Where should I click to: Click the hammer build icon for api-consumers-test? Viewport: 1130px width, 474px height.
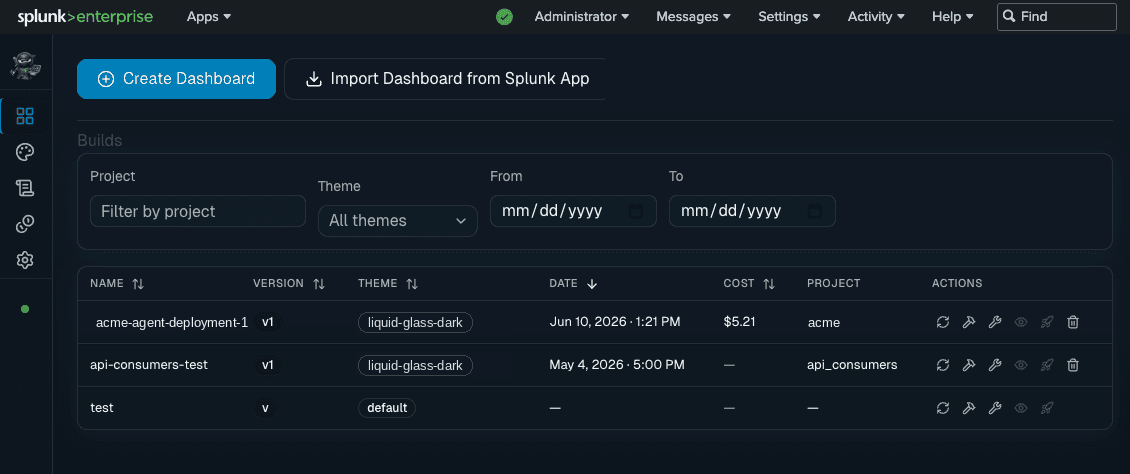point(969,365)
